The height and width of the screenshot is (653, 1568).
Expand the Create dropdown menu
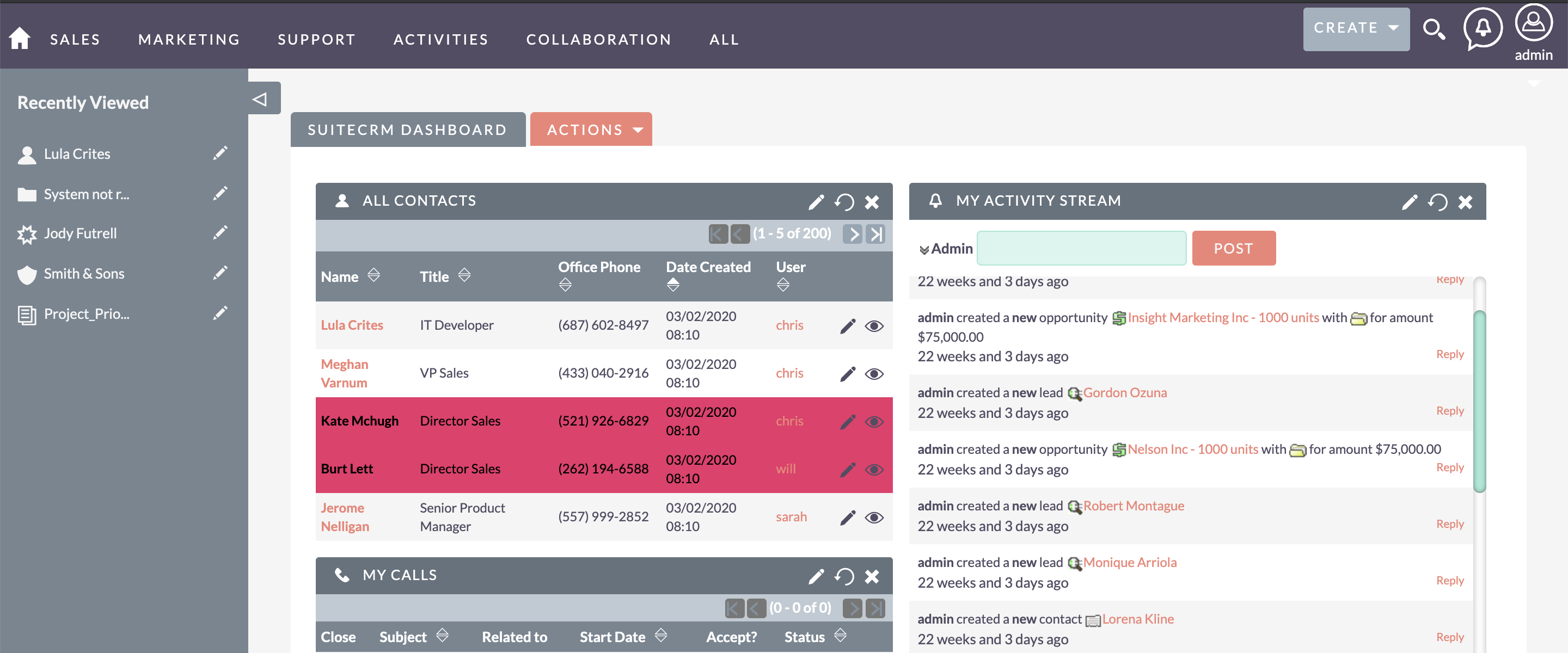[x=1356, y=28]
